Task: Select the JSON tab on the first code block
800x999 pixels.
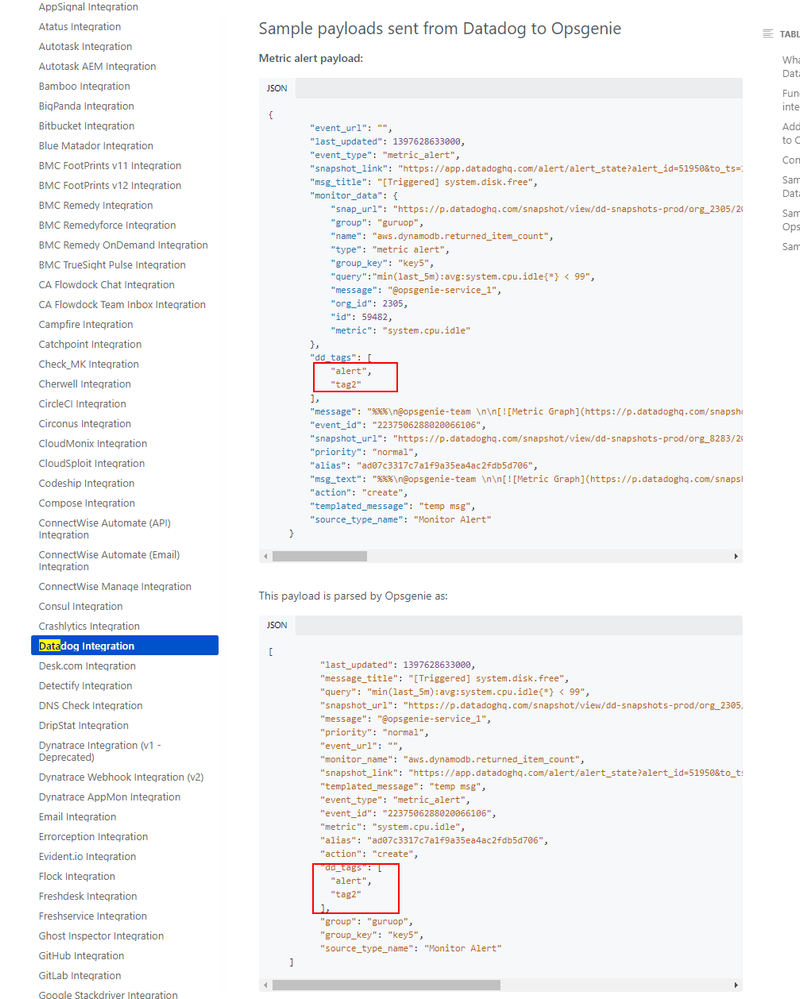Action: point(276,88)
